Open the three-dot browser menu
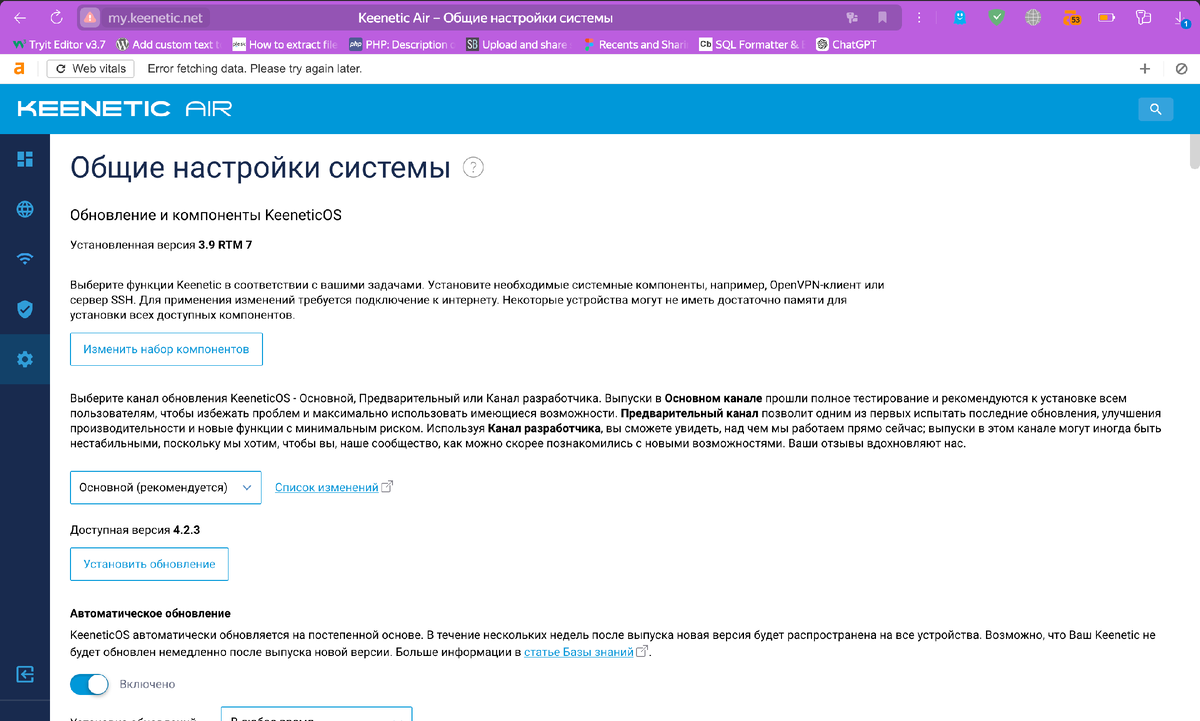This screenshot has height=721, width=1200. 919,18
